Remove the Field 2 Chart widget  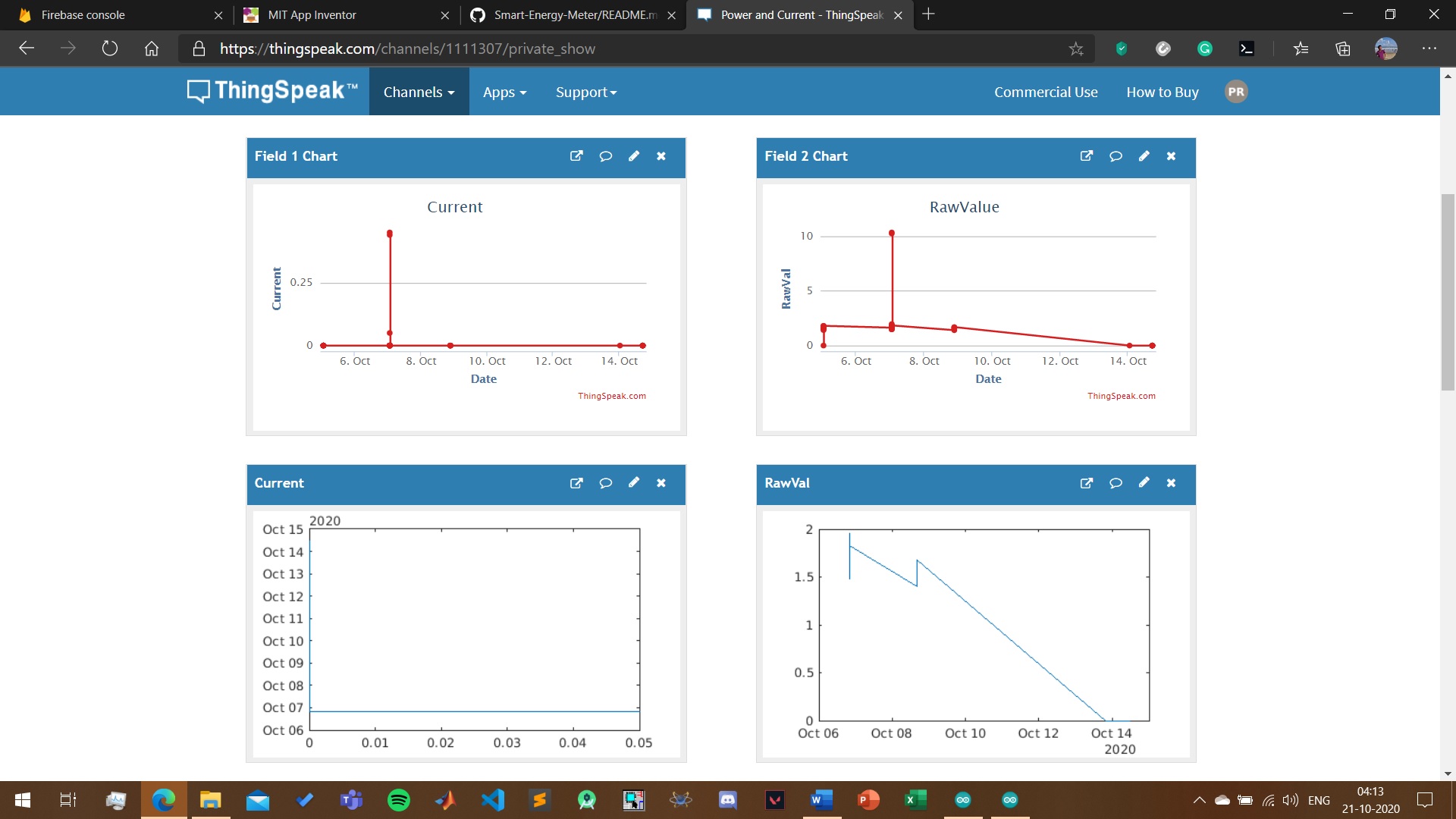coord(1171,156)
